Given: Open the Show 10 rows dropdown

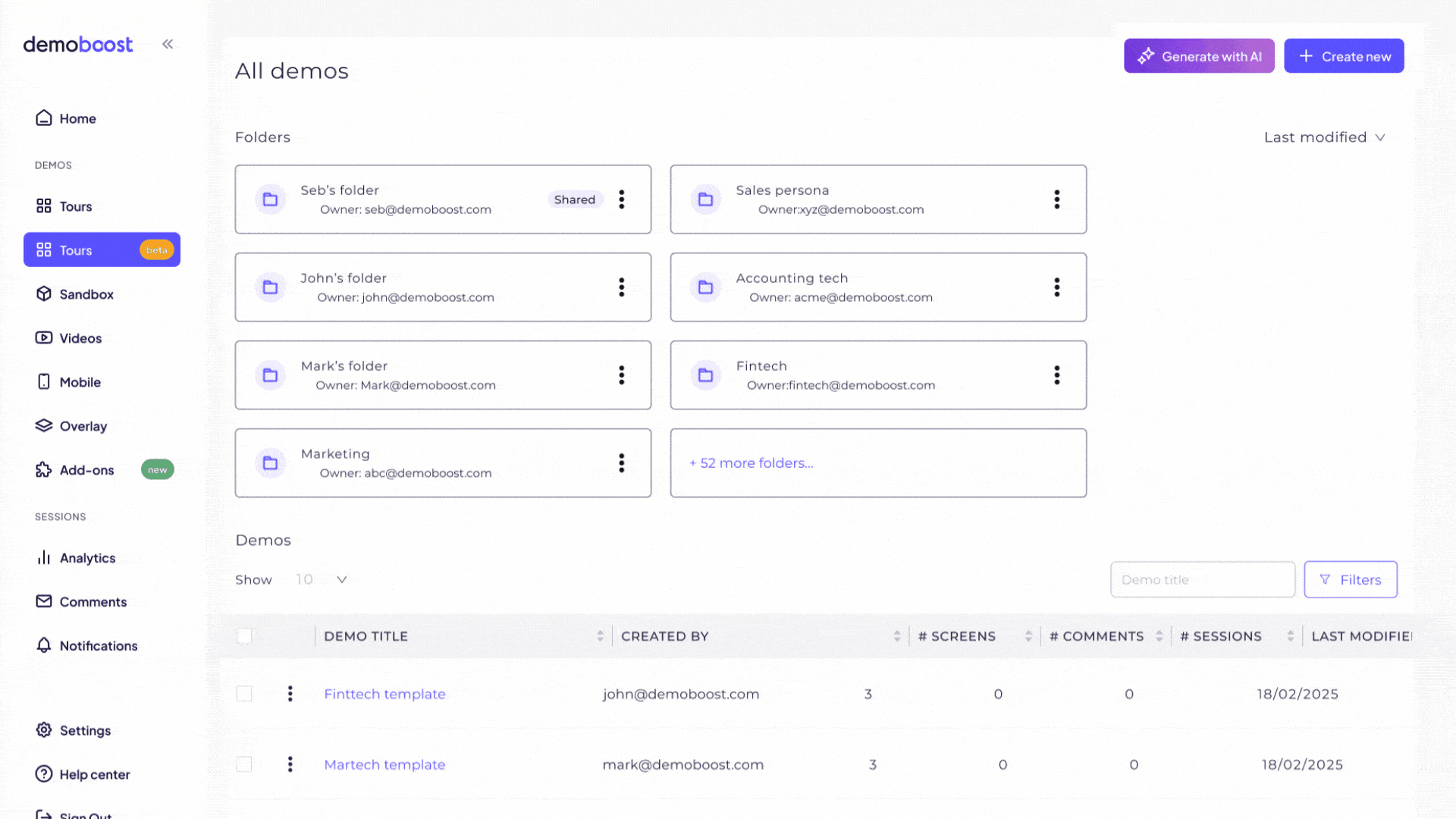Looking at the screenshot, I should 322,579.
